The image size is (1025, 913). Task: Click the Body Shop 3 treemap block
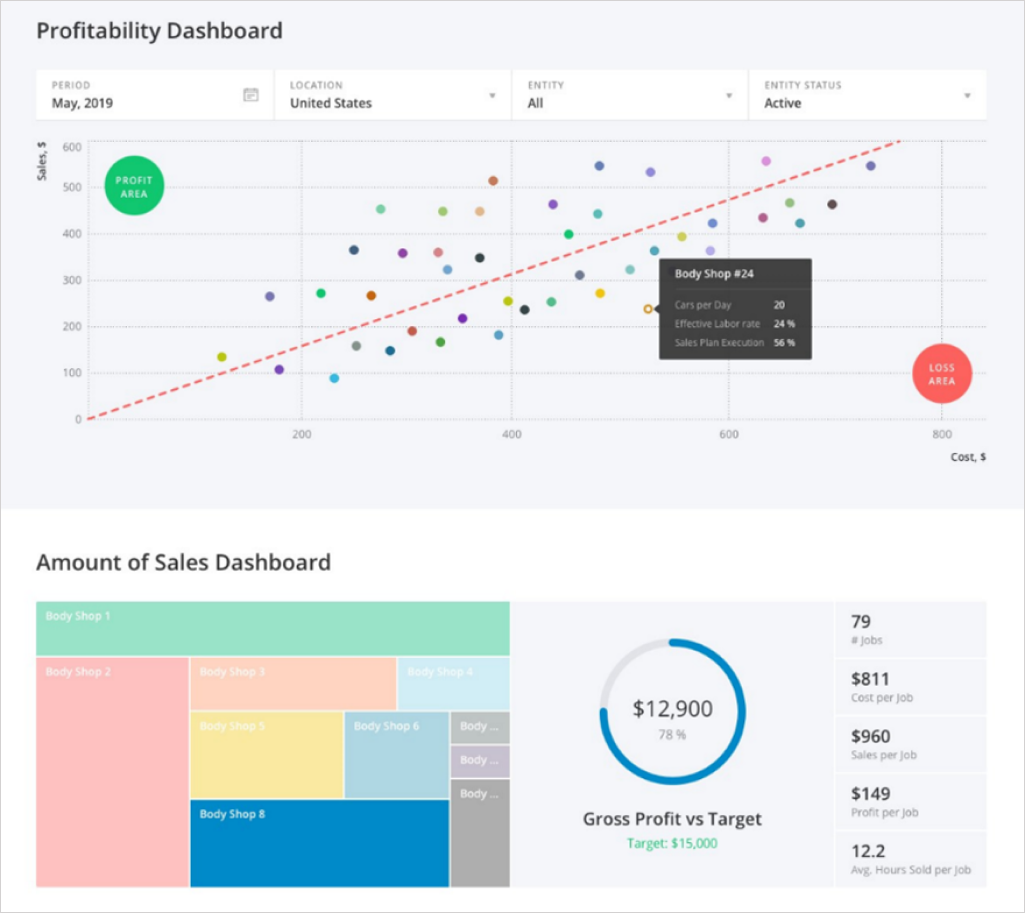(x=293, y=684)
